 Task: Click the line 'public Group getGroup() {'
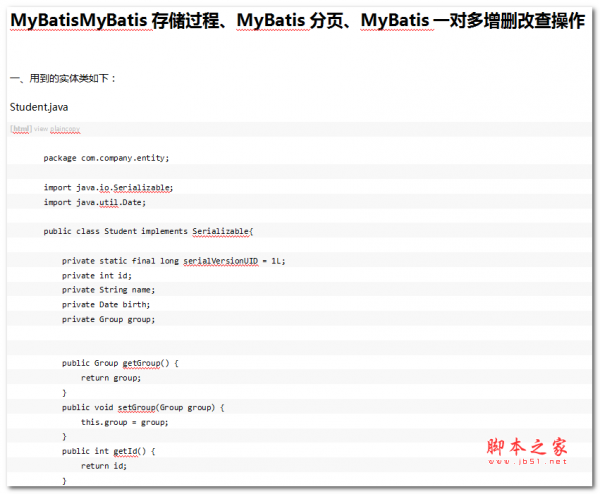tap(120, 363)
